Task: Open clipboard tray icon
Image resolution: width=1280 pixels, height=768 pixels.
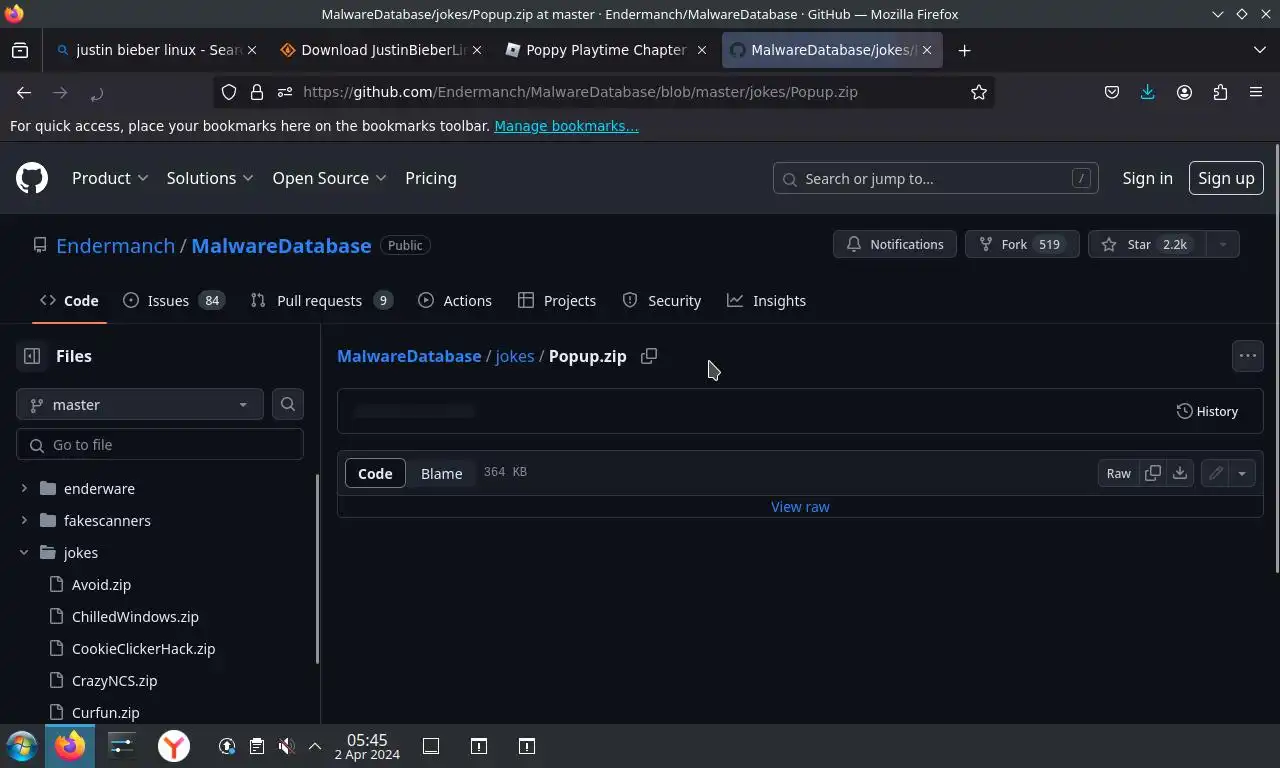Action: click(x=257, y=746)
